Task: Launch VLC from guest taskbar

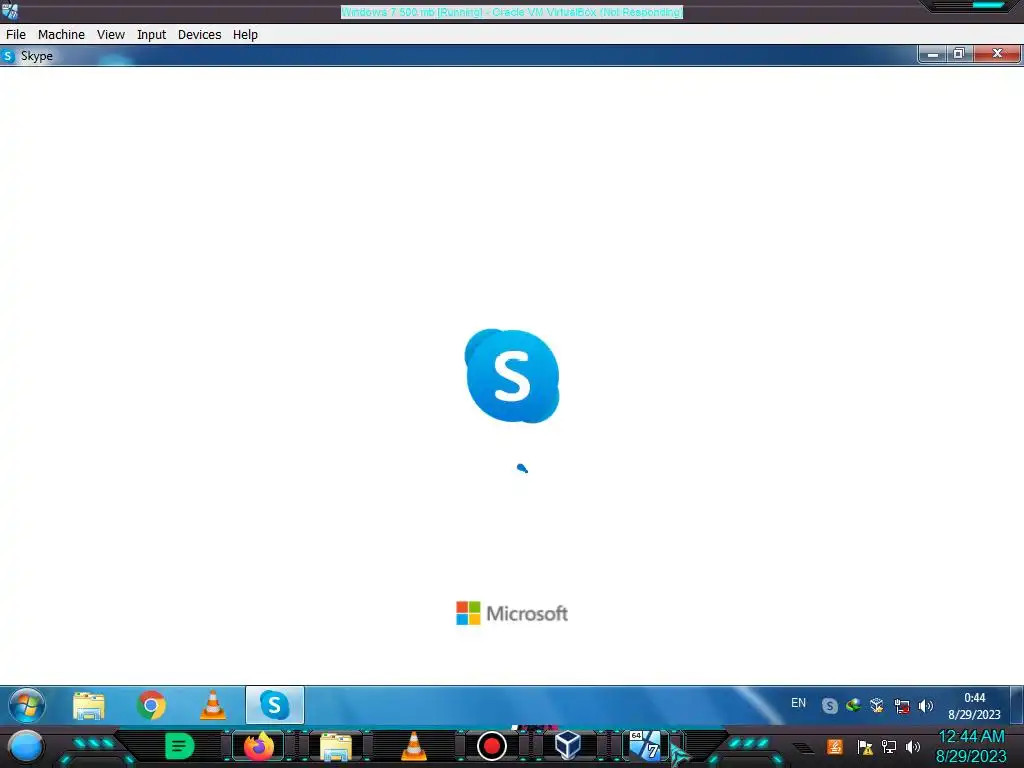Action: click(213, 706)
